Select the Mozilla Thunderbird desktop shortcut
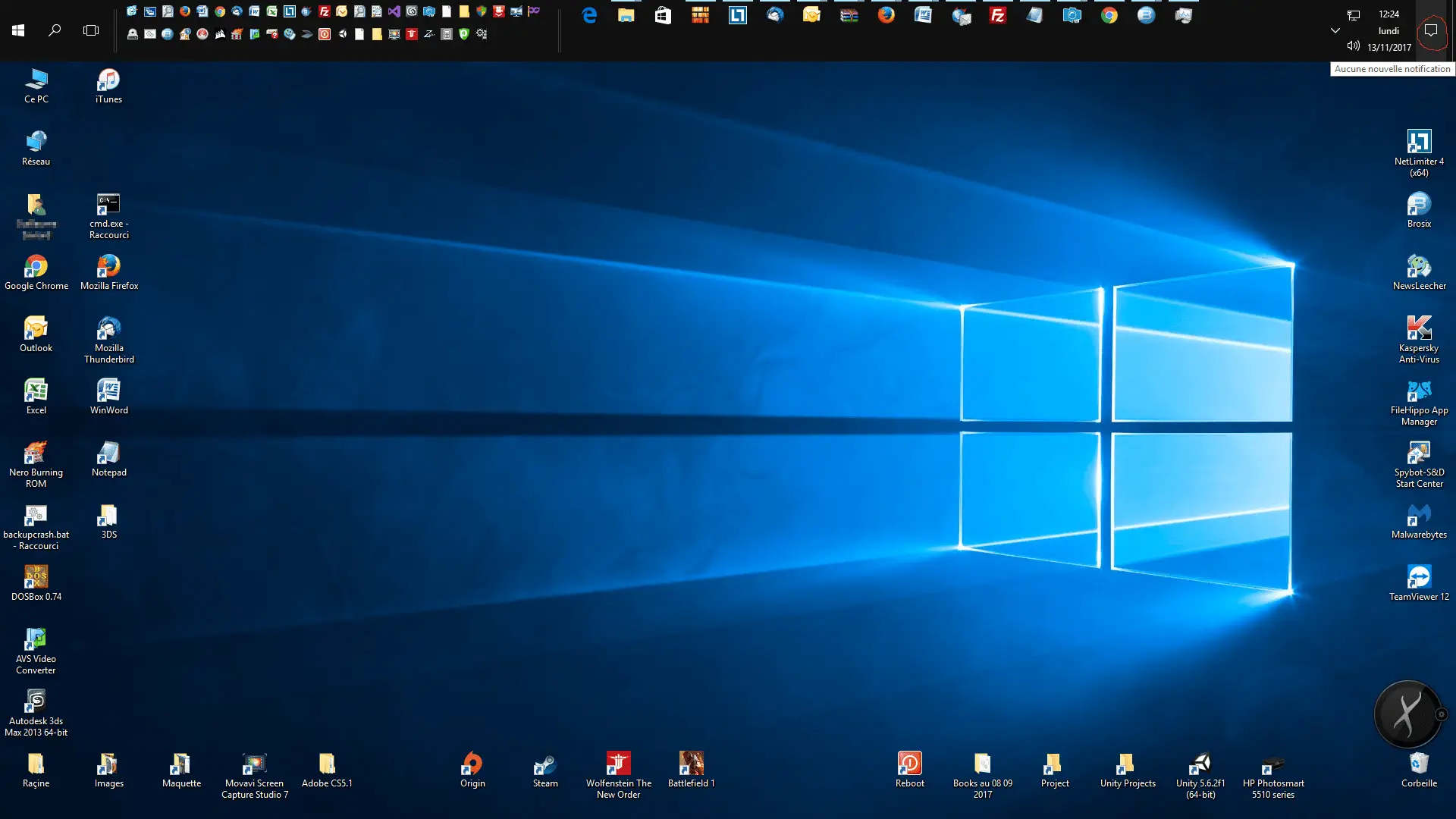The width and height of the screenshot is (1456, 819). click(108, 340)
